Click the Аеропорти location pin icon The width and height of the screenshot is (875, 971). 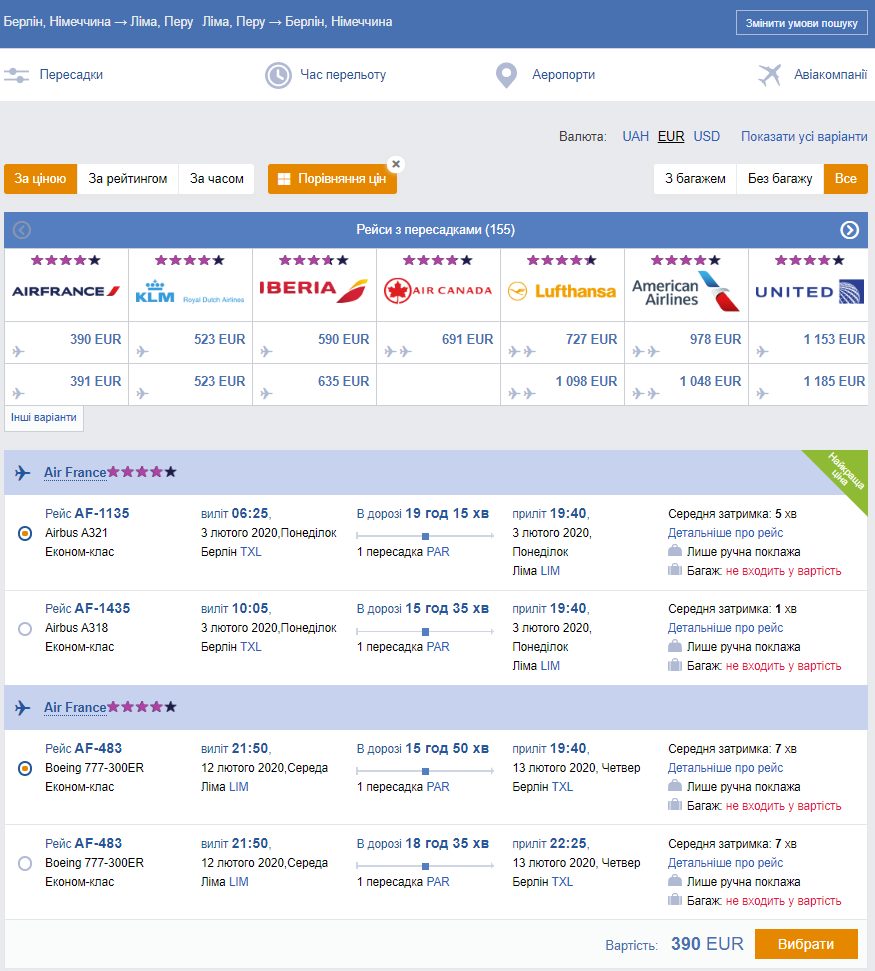click(507, 75)
